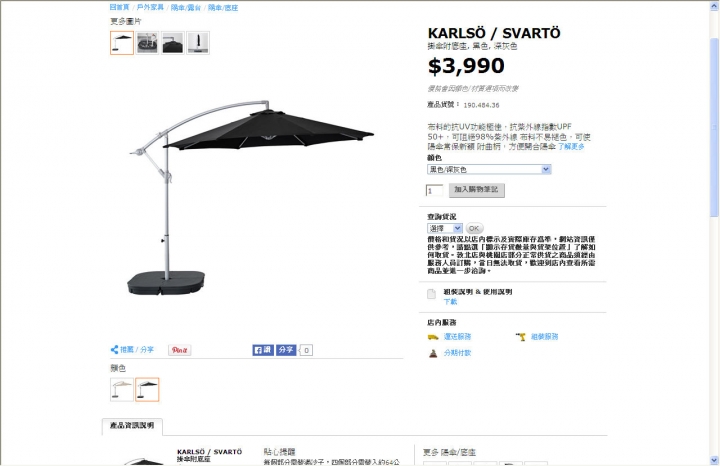Open the 顏色 color dropdown

click(489, 169)
